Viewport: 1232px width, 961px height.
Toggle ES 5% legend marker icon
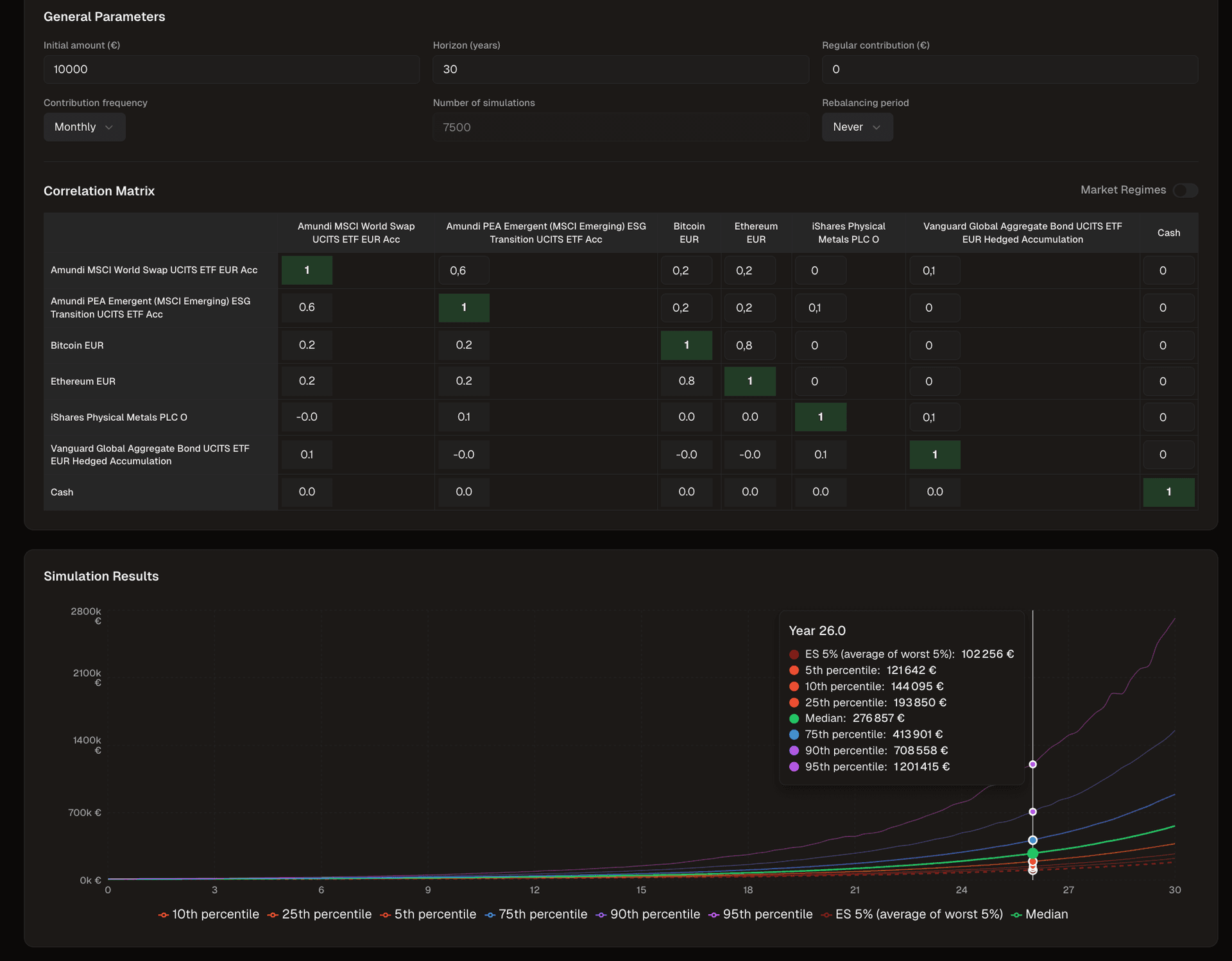(826, 915)
